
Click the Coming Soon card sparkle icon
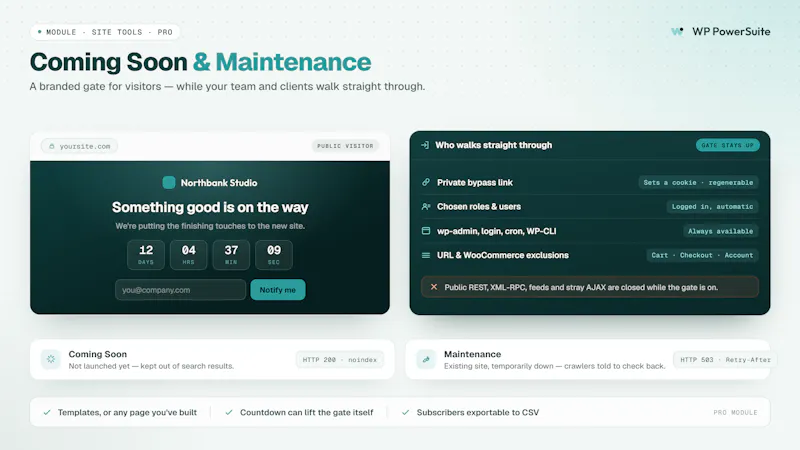tap(51, 359)
